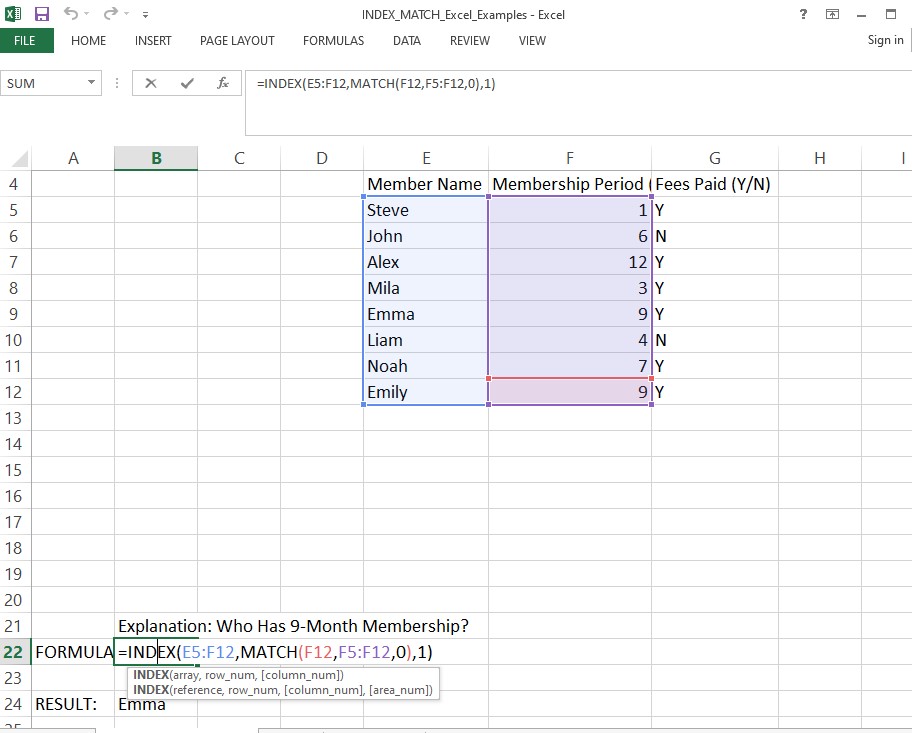This screenshot has width=912, height=733.
Task: Click the Redo arrow icon
Action: [x=110, y=14]
